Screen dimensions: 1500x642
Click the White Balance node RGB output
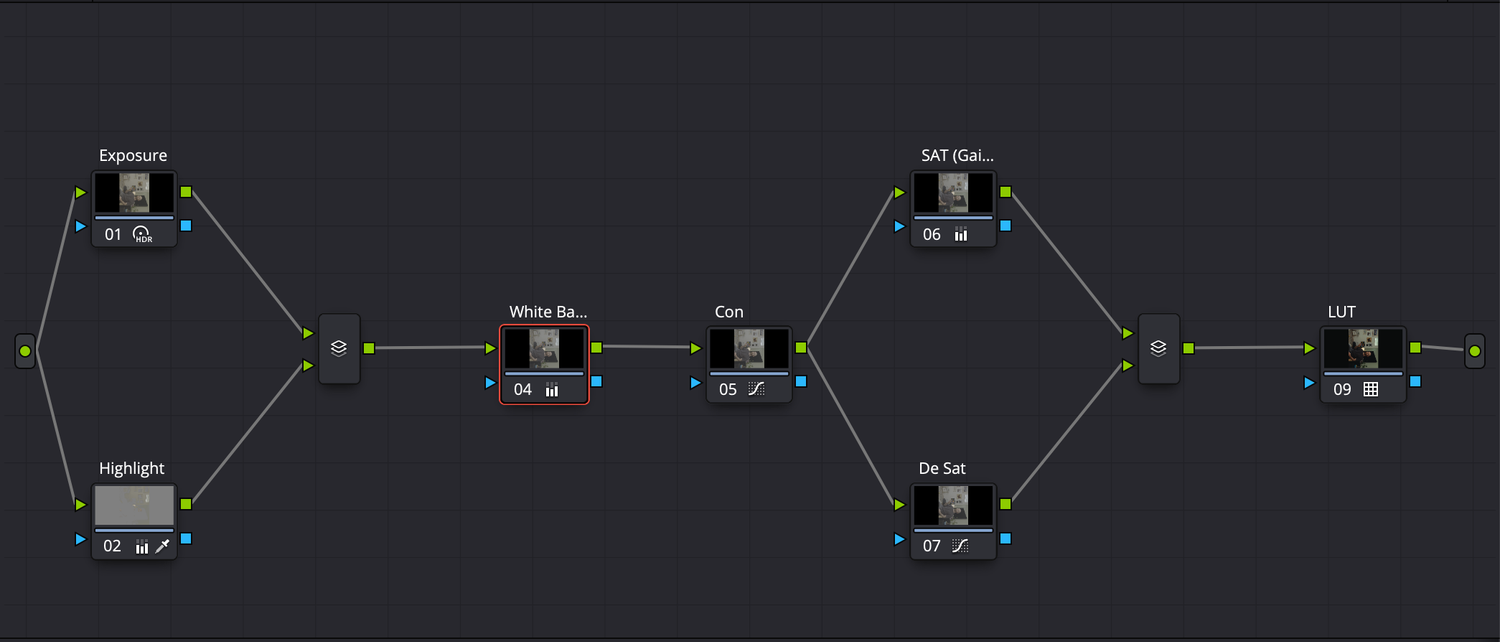point(596,348)
